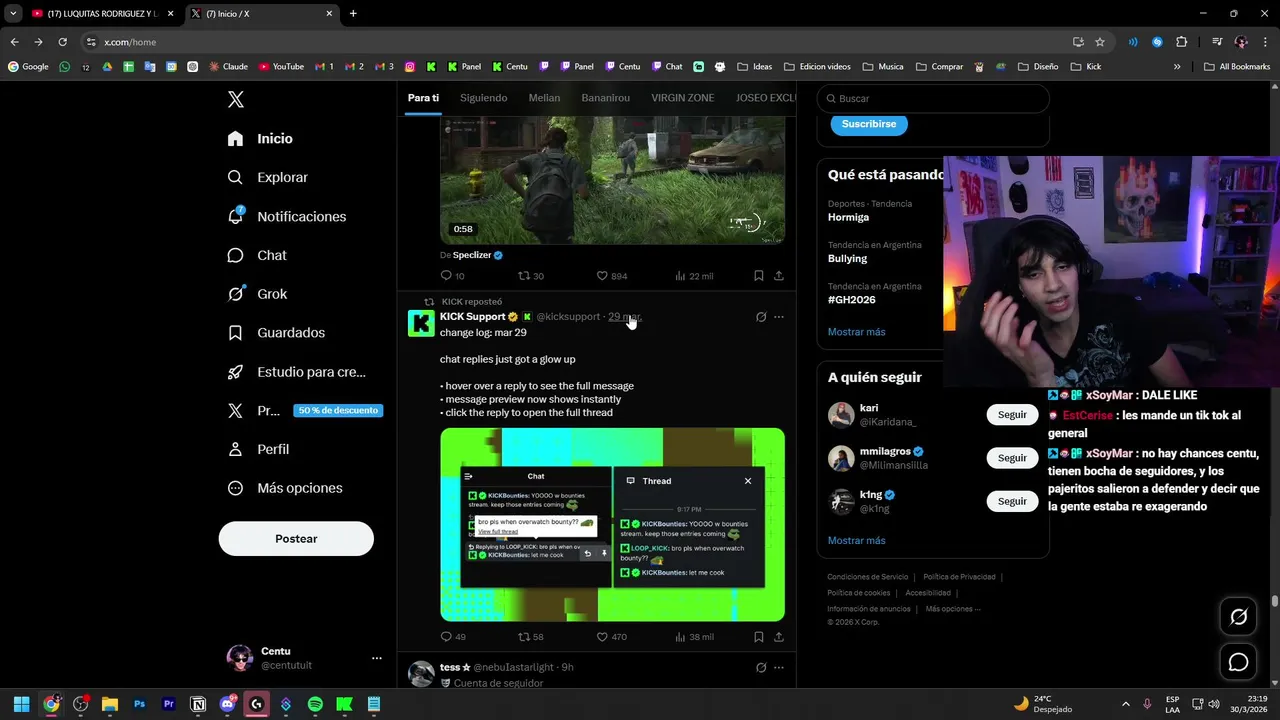
Task: Open Spotify from the taskbar
Action: (x=315, y=704)
